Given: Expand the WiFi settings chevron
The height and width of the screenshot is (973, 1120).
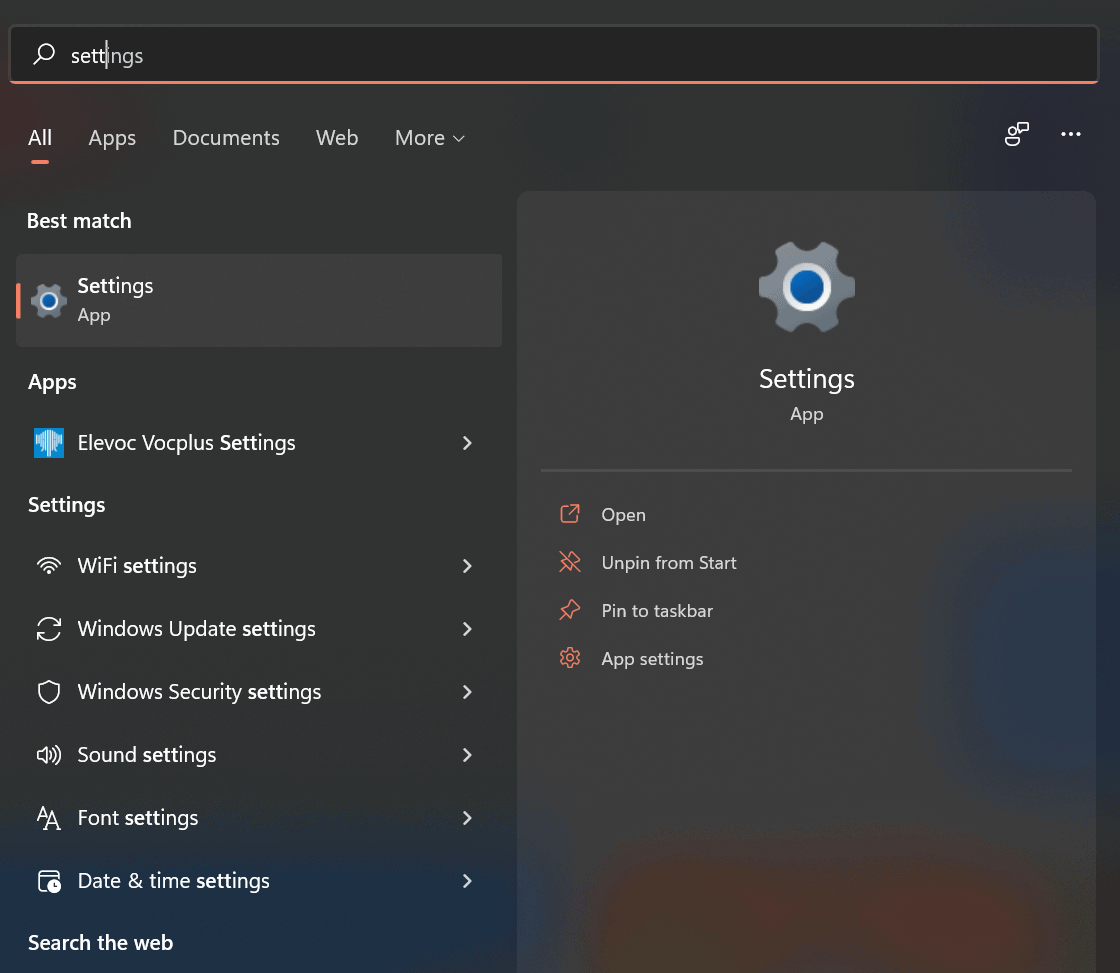Looking at the screenshot, I should click(x=467, y=566).
